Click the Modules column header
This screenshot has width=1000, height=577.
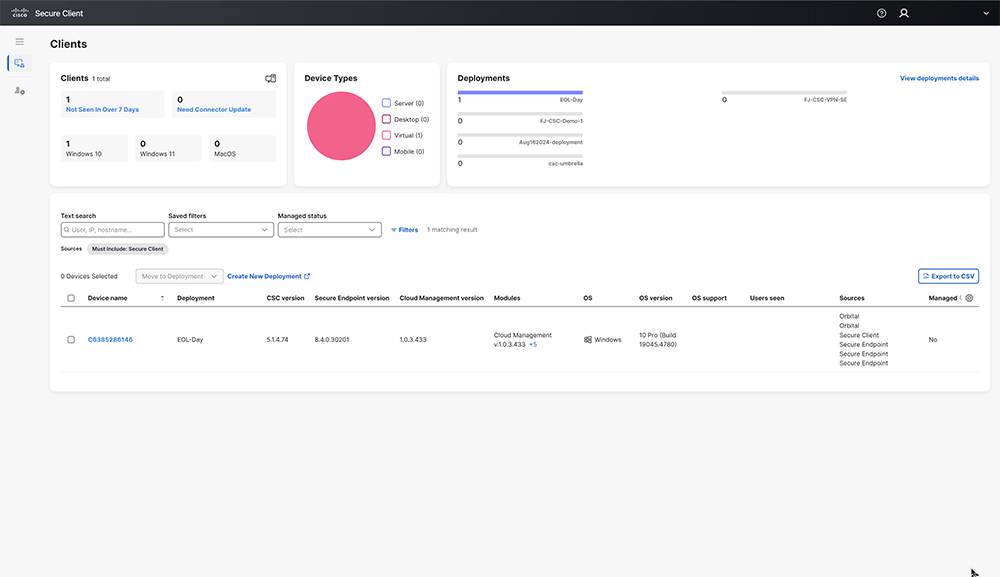coord(507,298)
